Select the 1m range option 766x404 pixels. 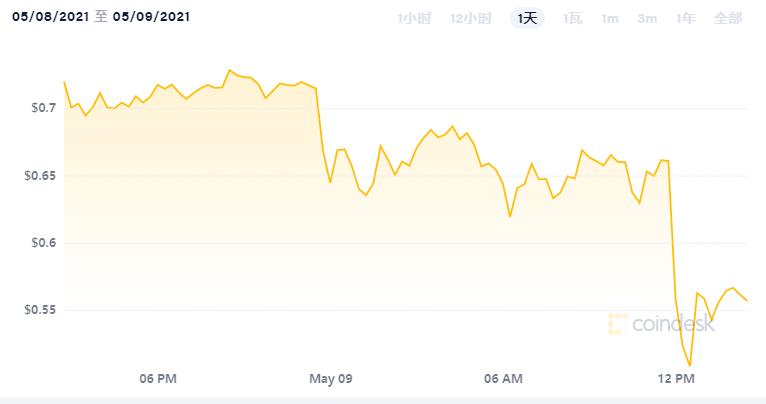(x=609, y=18)
